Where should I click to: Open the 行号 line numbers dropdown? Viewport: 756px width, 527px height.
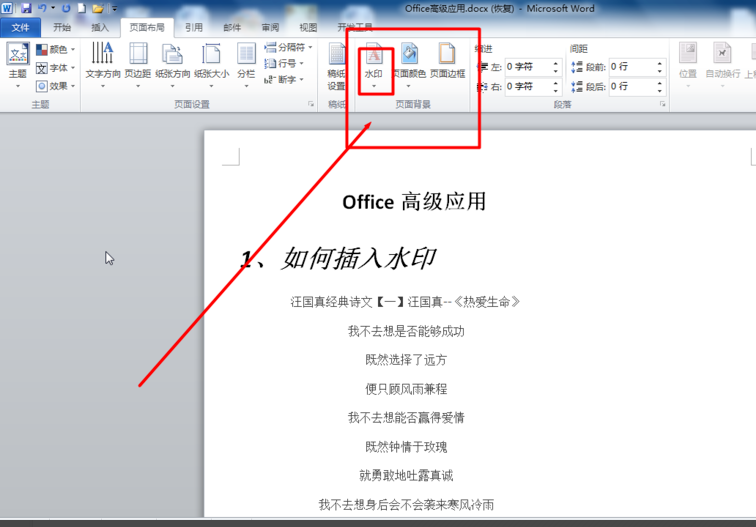pyautogui.click(x=284, y=63)
